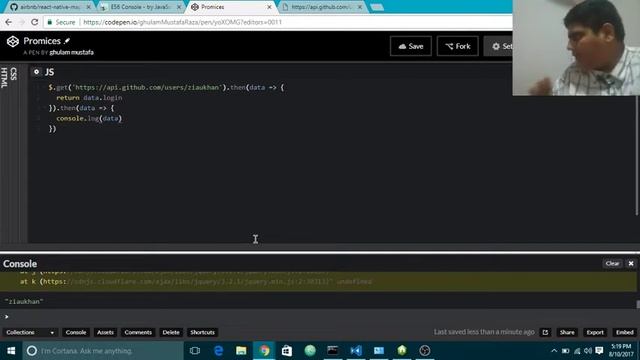
Task: Go back in browser history
Action: coord(9,22)
